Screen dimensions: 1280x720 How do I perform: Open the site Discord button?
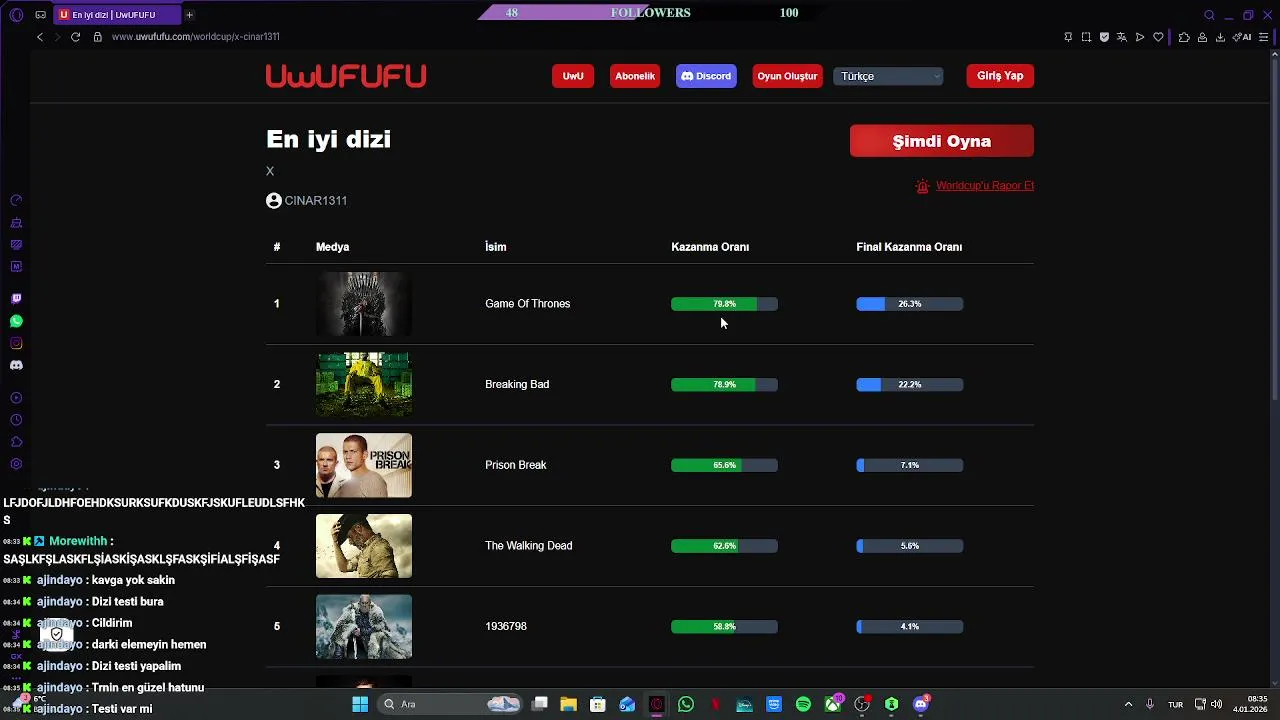(x=706, y=76)
